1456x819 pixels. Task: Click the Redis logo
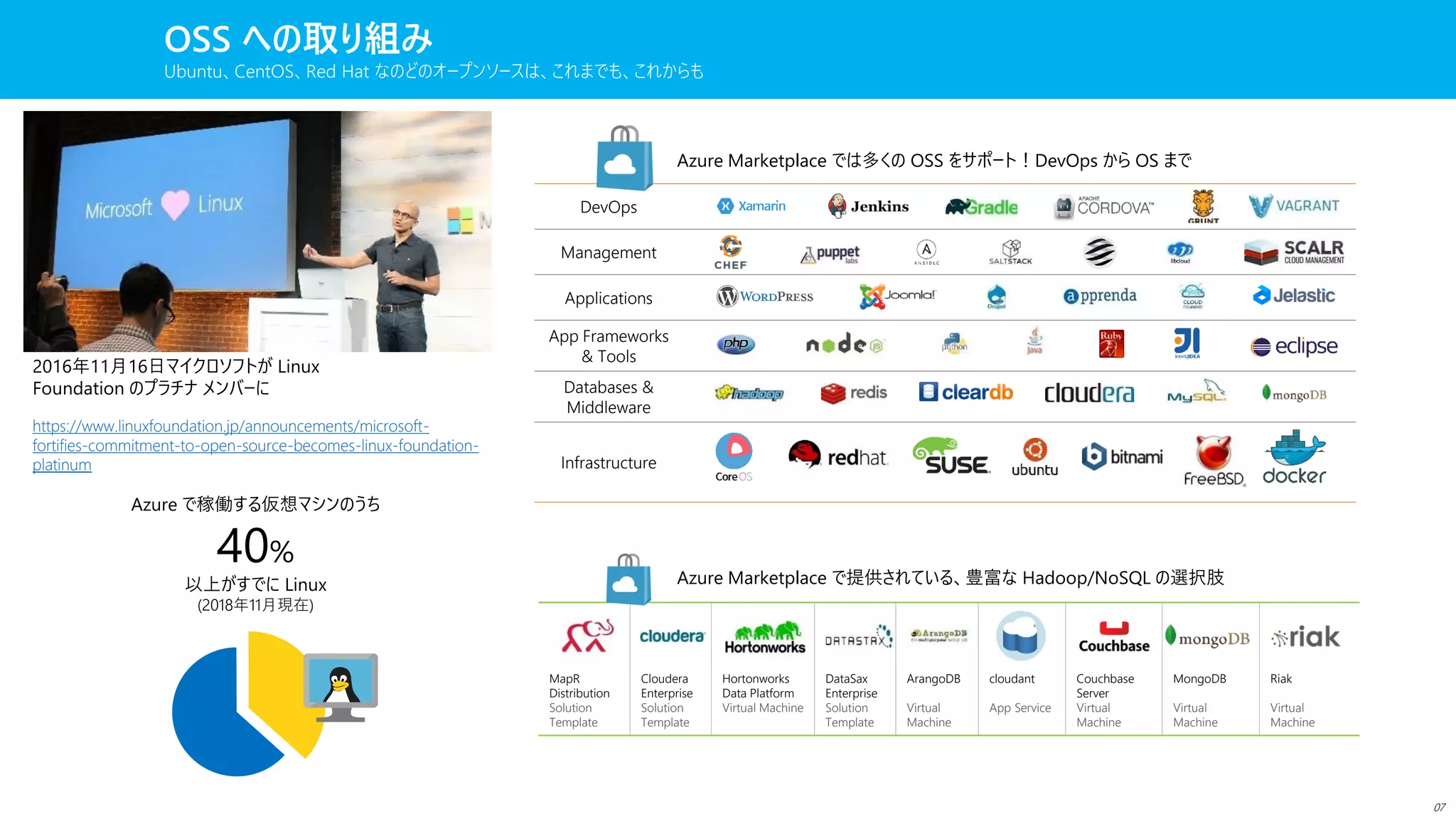pos(853,392)
